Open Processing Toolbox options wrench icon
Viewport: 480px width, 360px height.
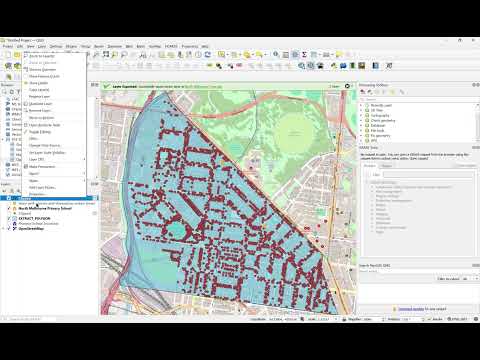pyautogui.click(x=402, y=92)
